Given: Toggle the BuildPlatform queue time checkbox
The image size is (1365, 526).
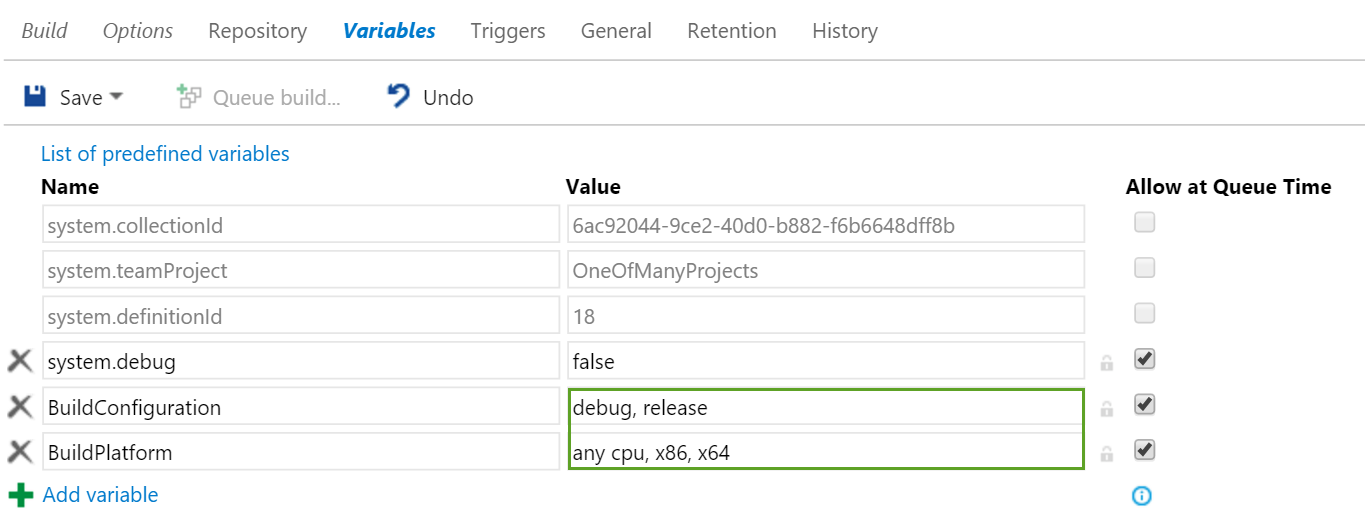Looking at the screenshot, I should coord(1145,450).
